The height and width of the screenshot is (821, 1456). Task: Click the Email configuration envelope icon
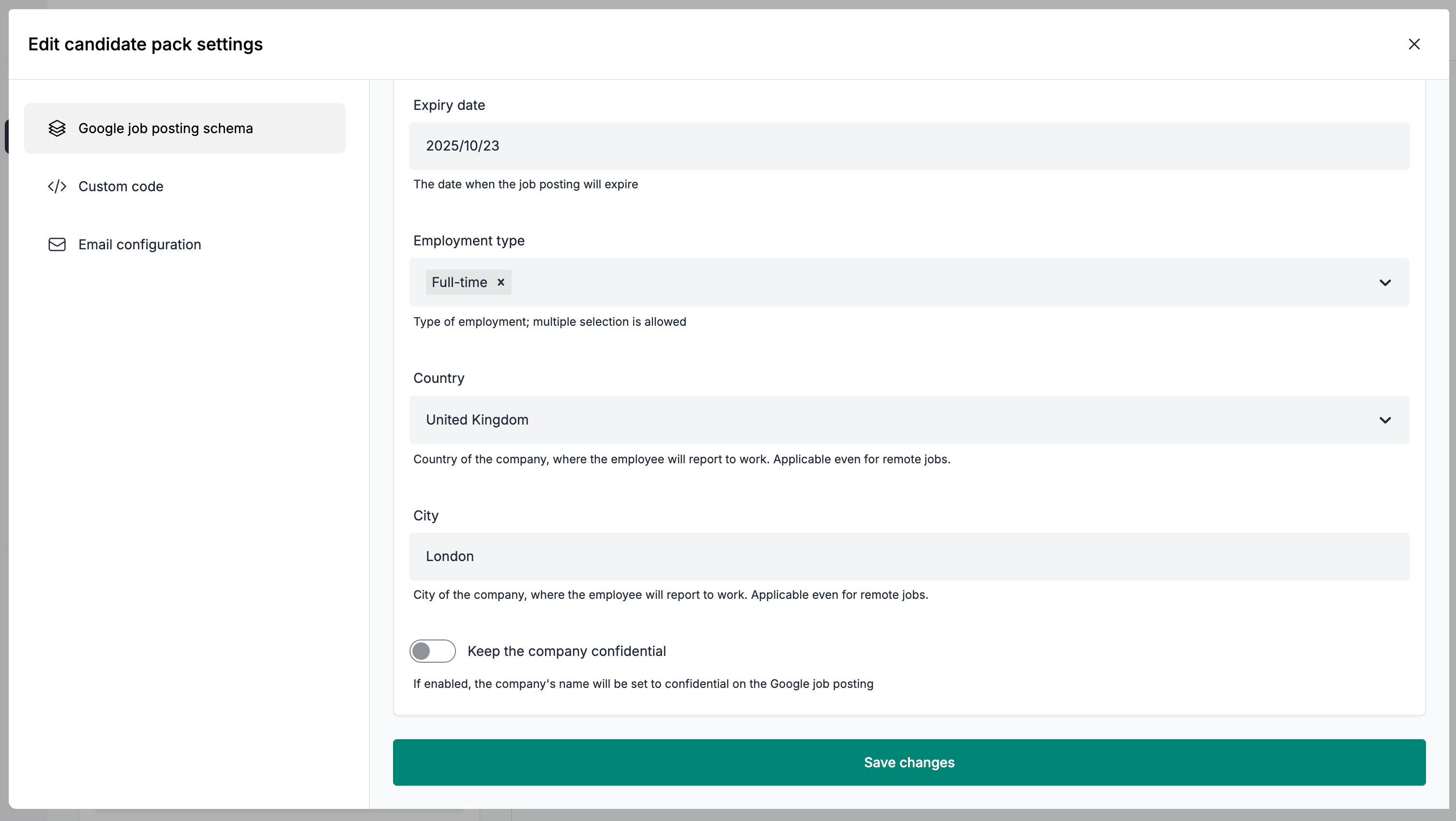pyautogui.click(x=57, y=244)
